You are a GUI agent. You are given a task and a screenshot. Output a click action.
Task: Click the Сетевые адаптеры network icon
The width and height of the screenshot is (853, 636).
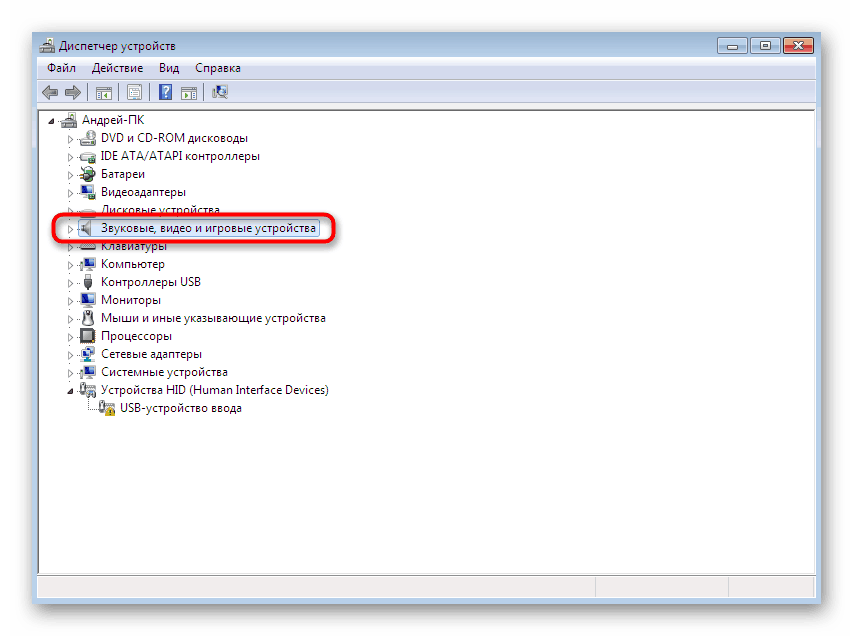point(88,354)
